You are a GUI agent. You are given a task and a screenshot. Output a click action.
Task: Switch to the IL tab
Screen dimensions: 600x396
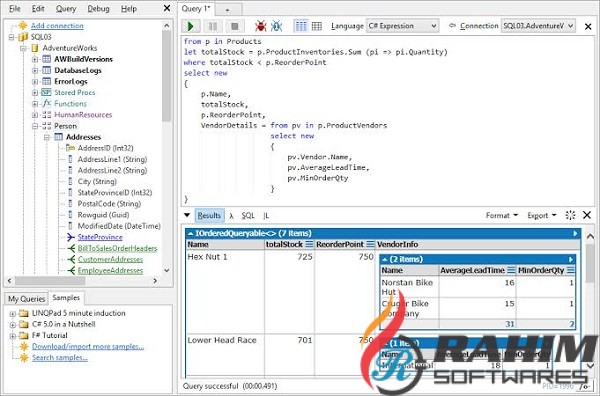pos(266,215)
